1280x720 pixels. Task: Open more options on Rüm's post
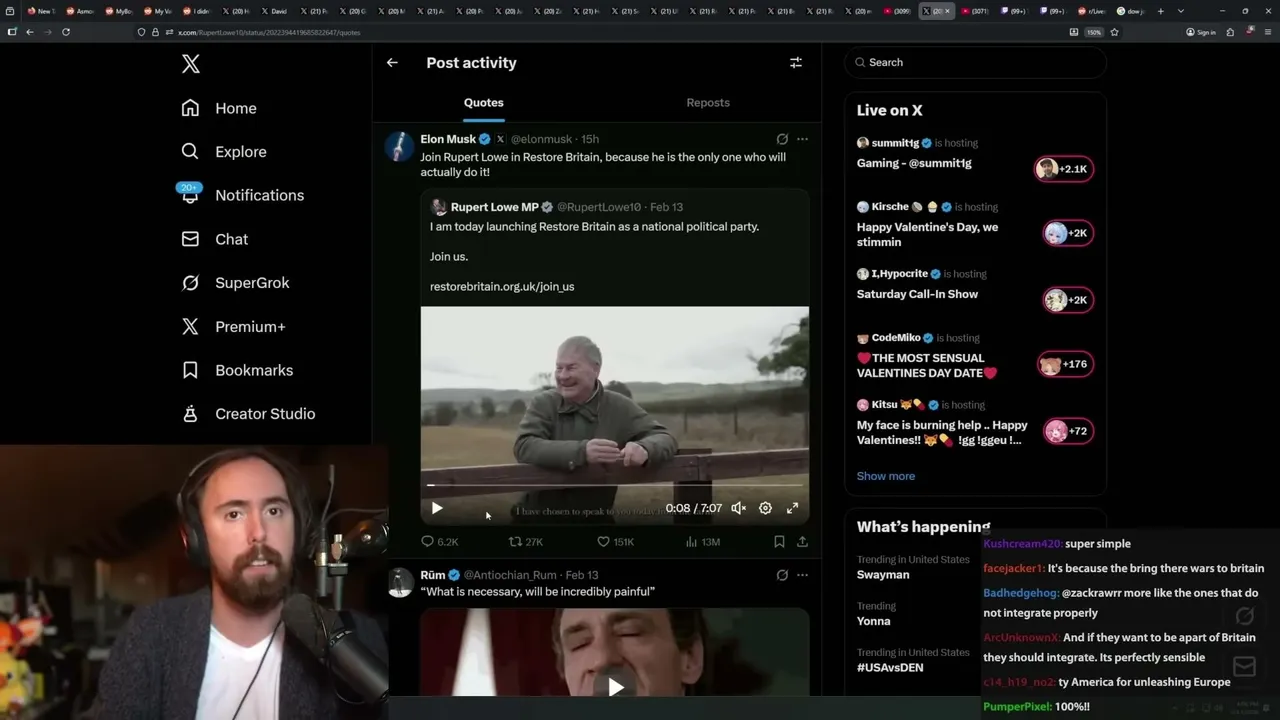coord(802,575)
